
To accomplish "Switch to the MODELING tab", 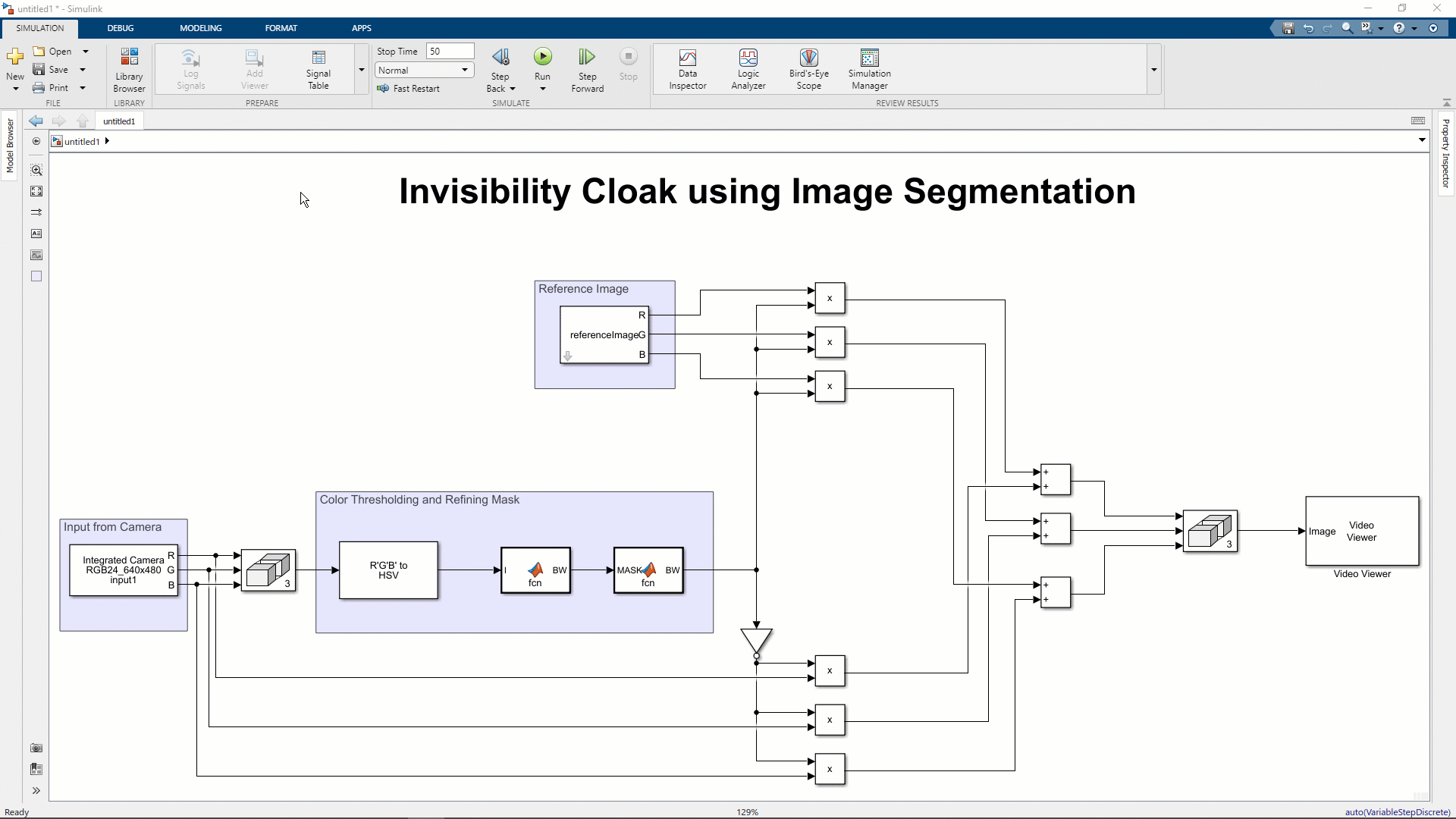I will click(x=200, y=28).
